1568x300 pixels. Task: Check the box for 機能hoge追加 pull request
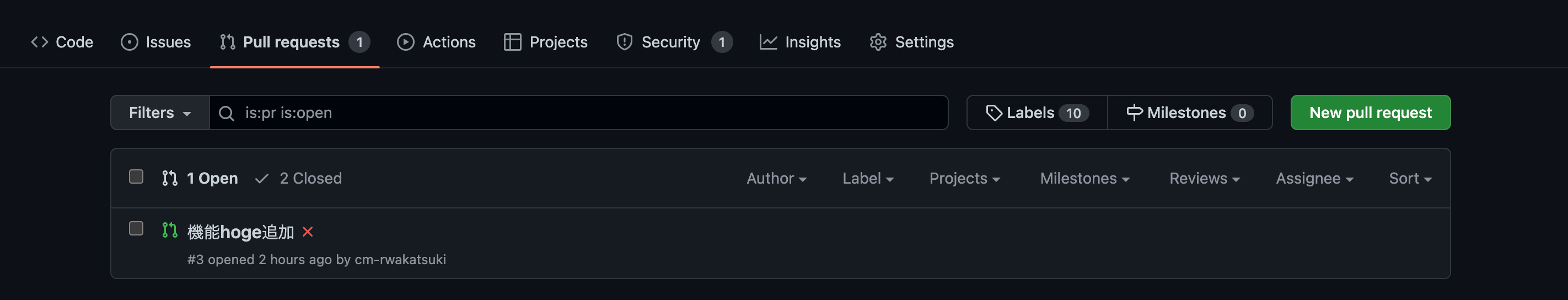click(x=136, y=228)
